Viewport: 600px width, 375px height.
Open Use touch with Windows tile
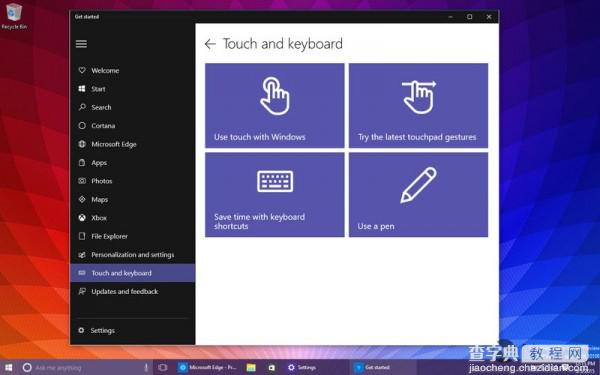(275, 105)
